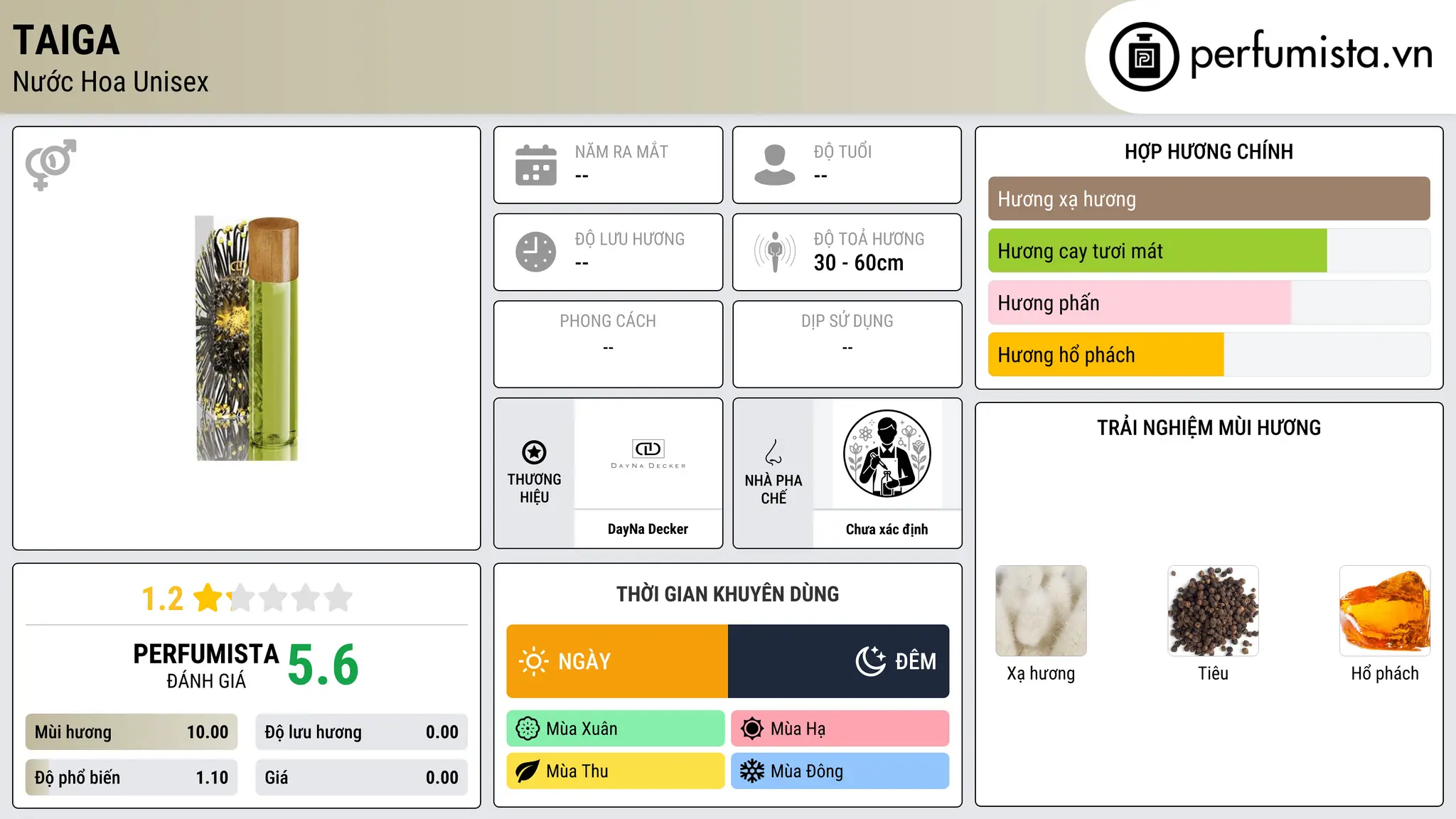
Task: Click the flower icon for Mùa Xuân
Action: 528,729
